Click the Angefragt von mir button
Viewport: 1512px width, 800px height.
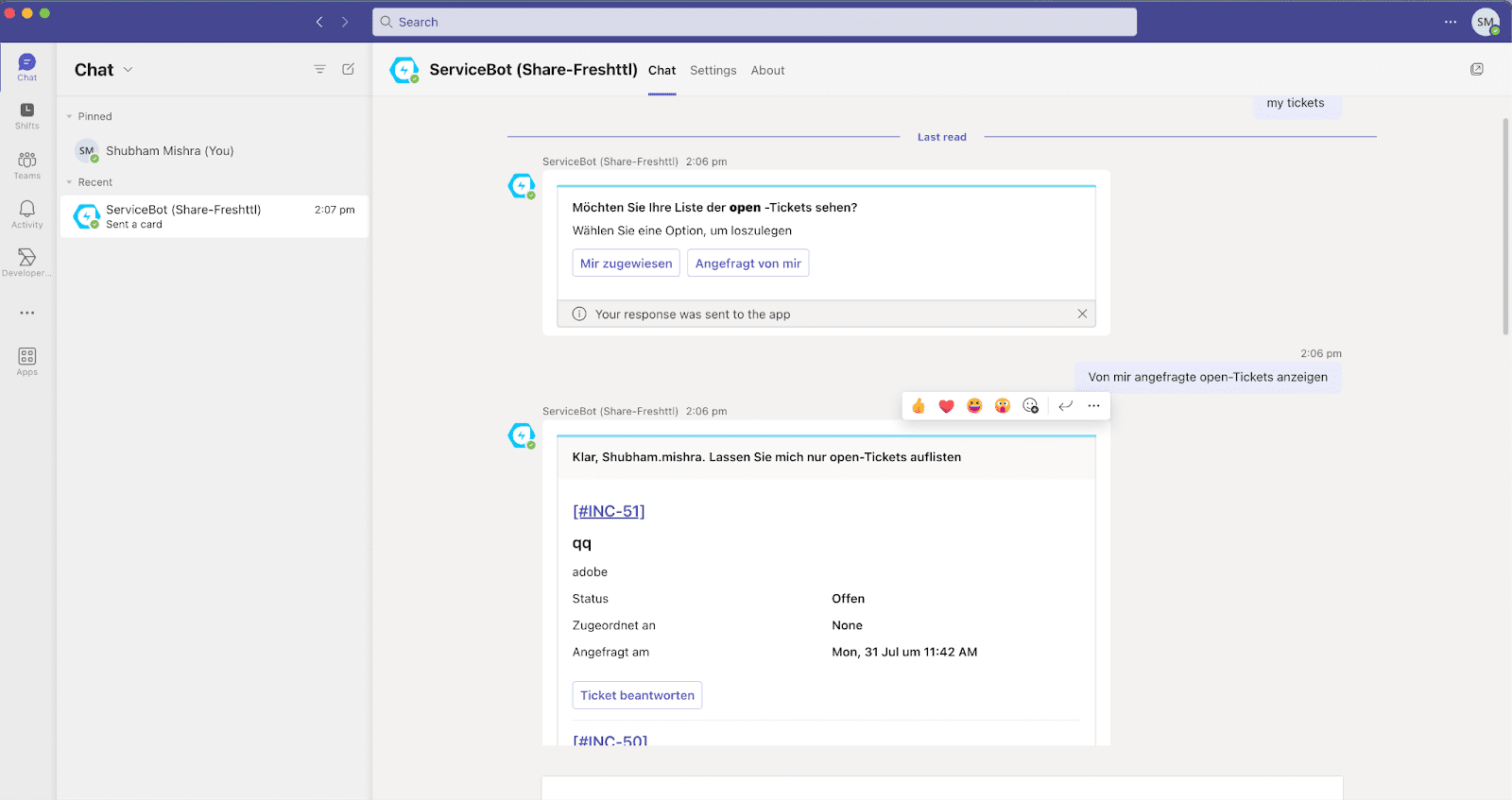[x=748, y=264]
